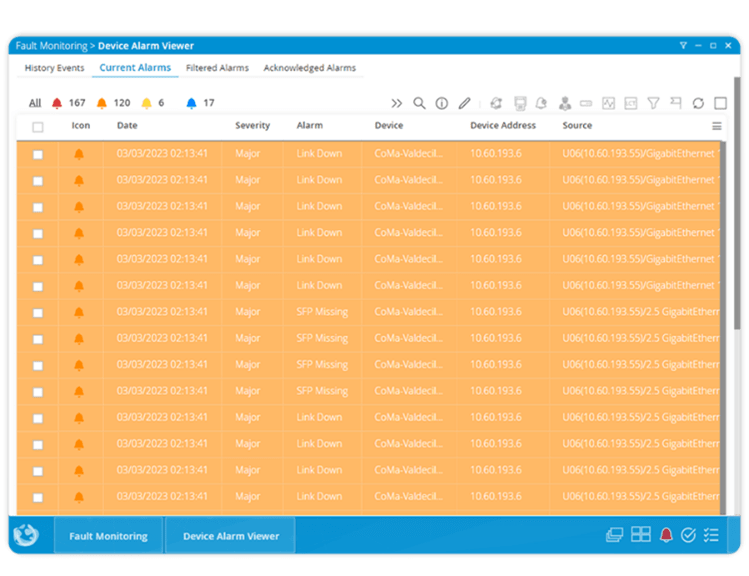Click the stacked windows taskbar icon
Screen dimensions: 749x576
[x=614, y=535]
